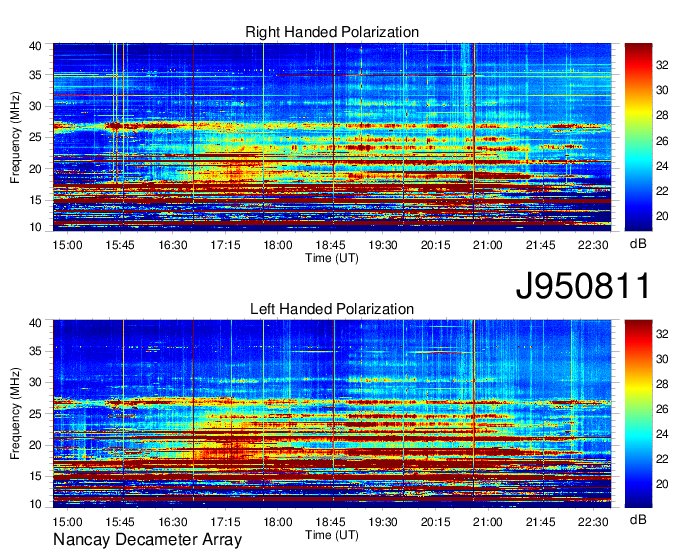
Task: Click the 20:15 tick on right-handed plot
Action: (x=436, y=245)
